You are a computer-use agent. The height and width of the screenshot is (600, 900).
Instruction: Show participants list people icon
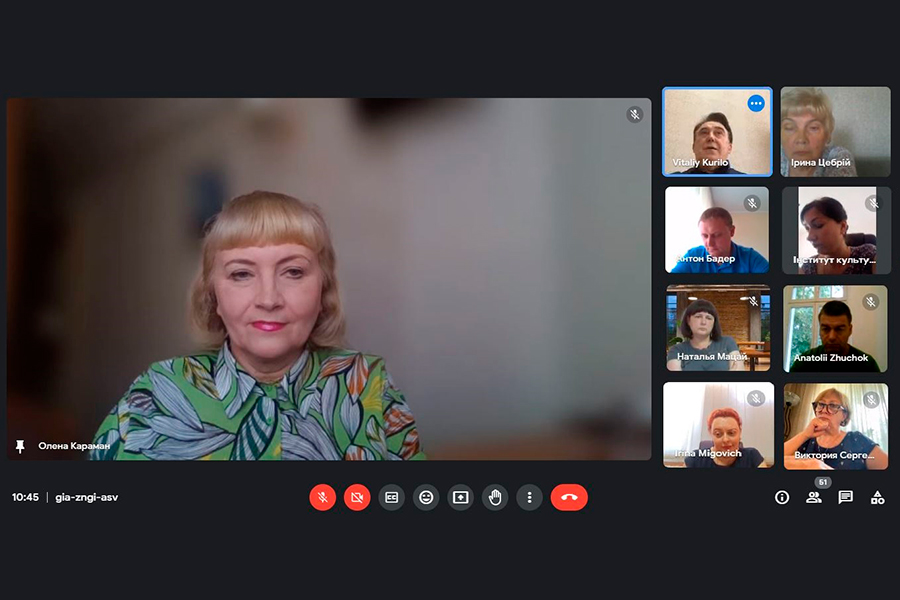pyautogui.click(x=813, y=497)
